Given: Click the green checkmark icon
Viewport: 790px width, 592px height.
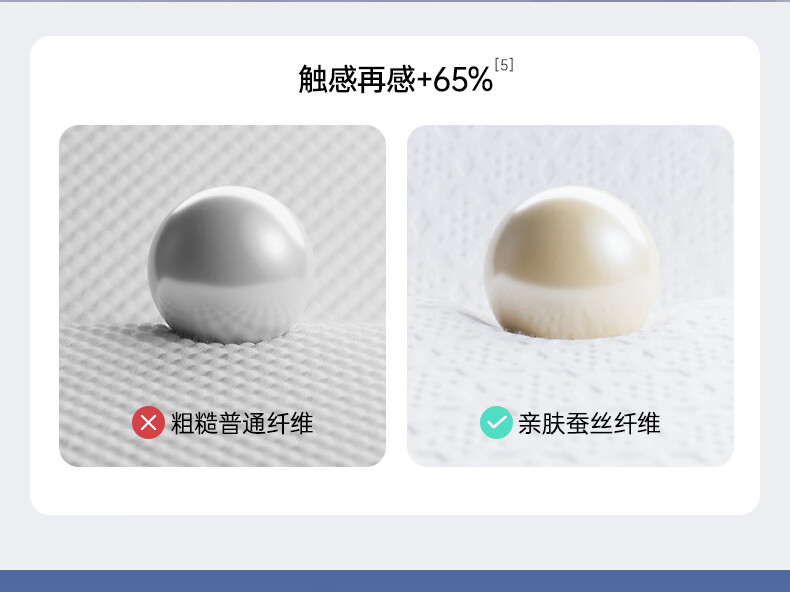Looking at the screenshot, I should [x=496, y=422].
